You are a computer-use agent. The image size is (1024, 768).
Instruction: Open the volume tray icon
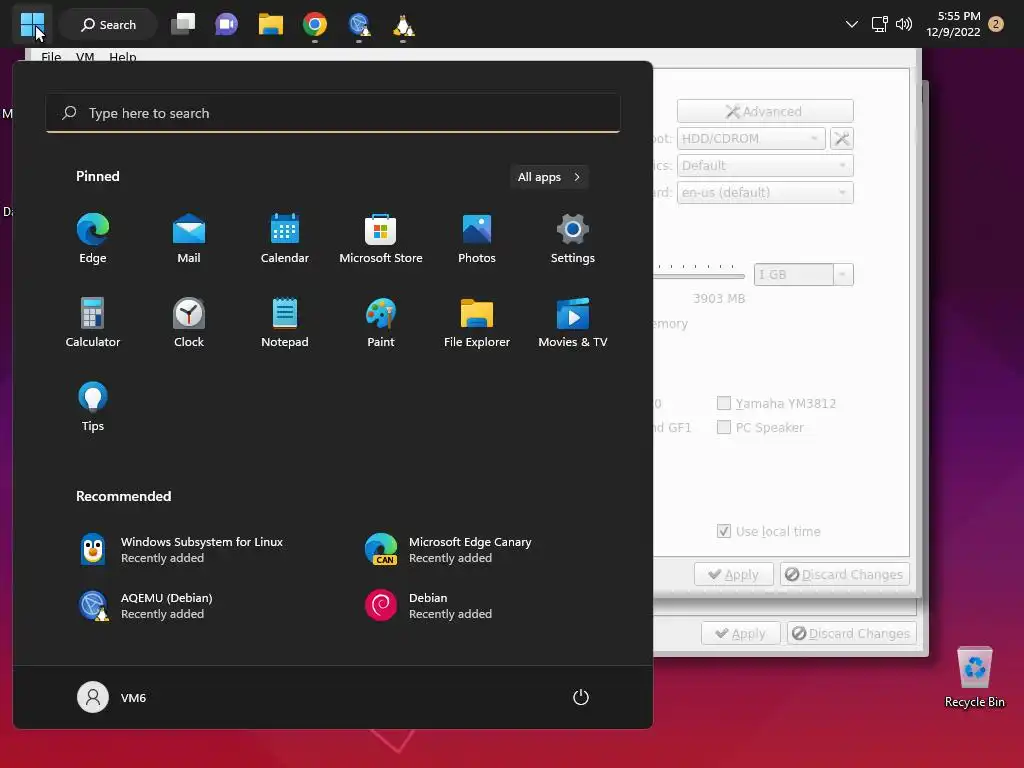[904, 24]
